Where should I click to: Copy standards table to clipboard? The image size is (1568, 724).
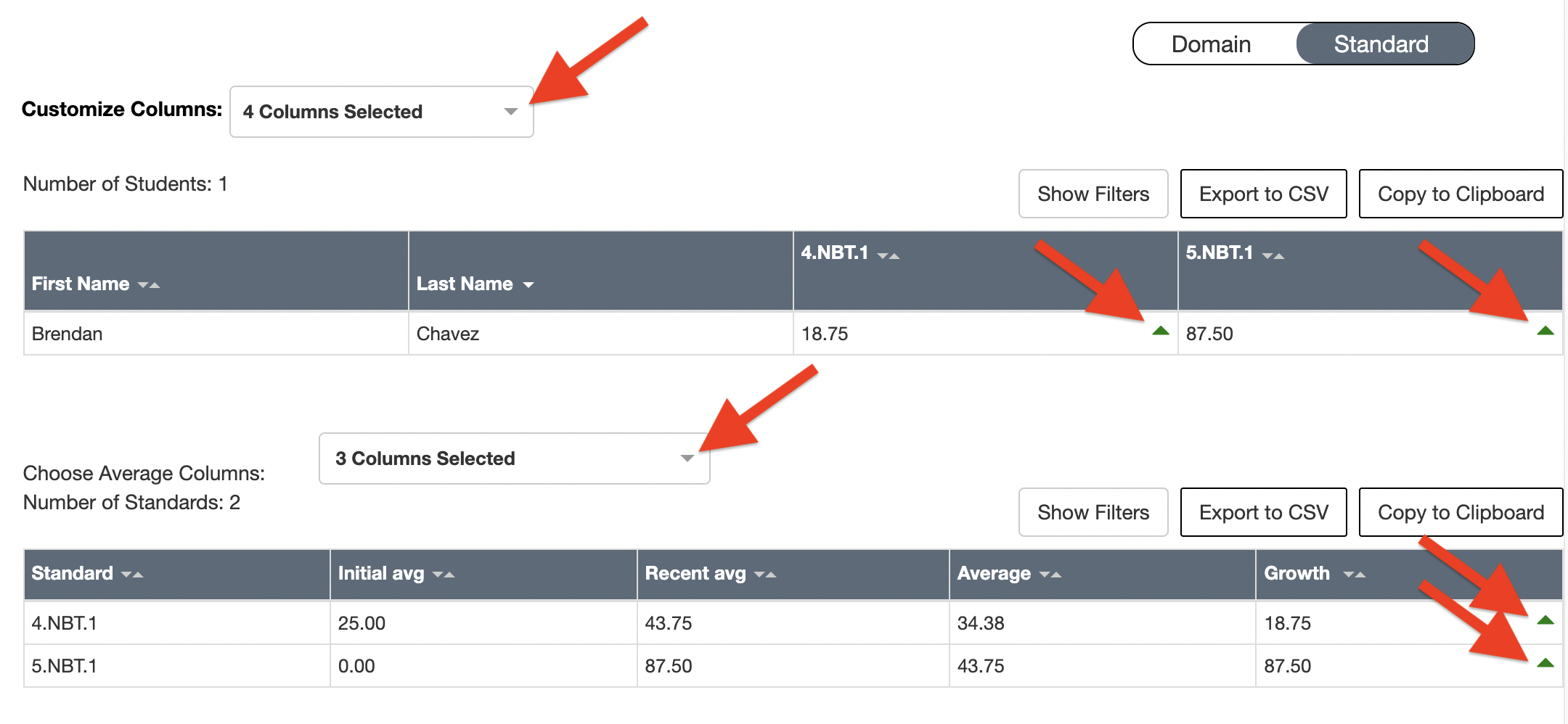pos(1460,512)
